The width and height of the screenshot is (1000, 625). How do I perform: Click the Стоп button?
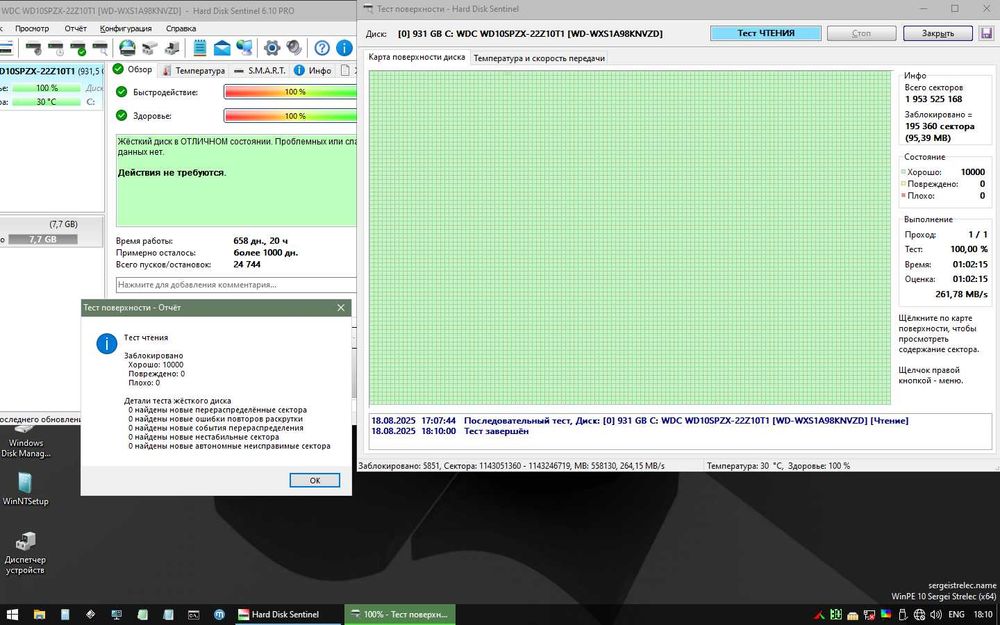point(861,33)
